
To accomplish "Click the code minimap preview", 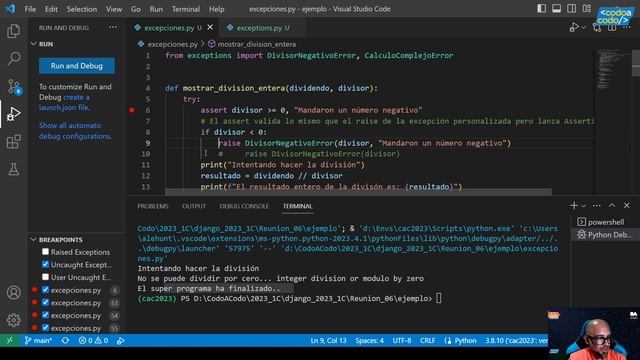I will [610, 69].
